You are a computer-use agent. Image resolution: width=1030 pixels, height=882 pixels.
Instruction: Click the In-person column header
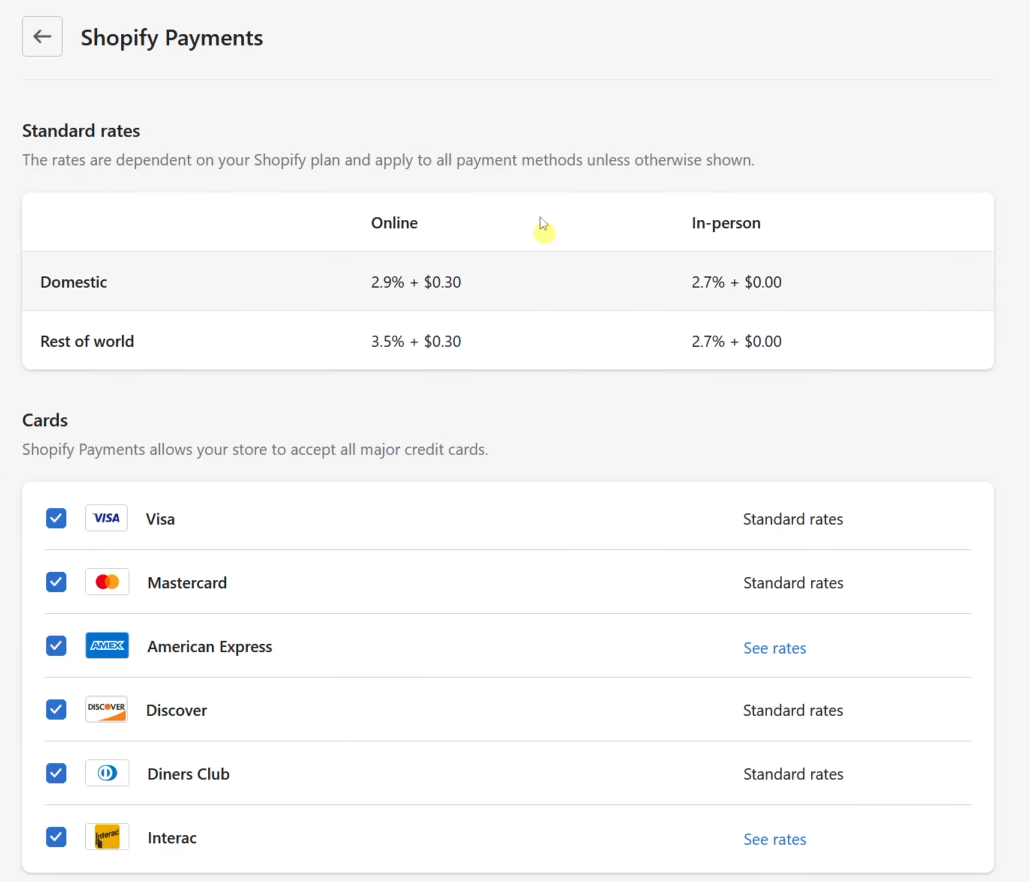[726, 223]
